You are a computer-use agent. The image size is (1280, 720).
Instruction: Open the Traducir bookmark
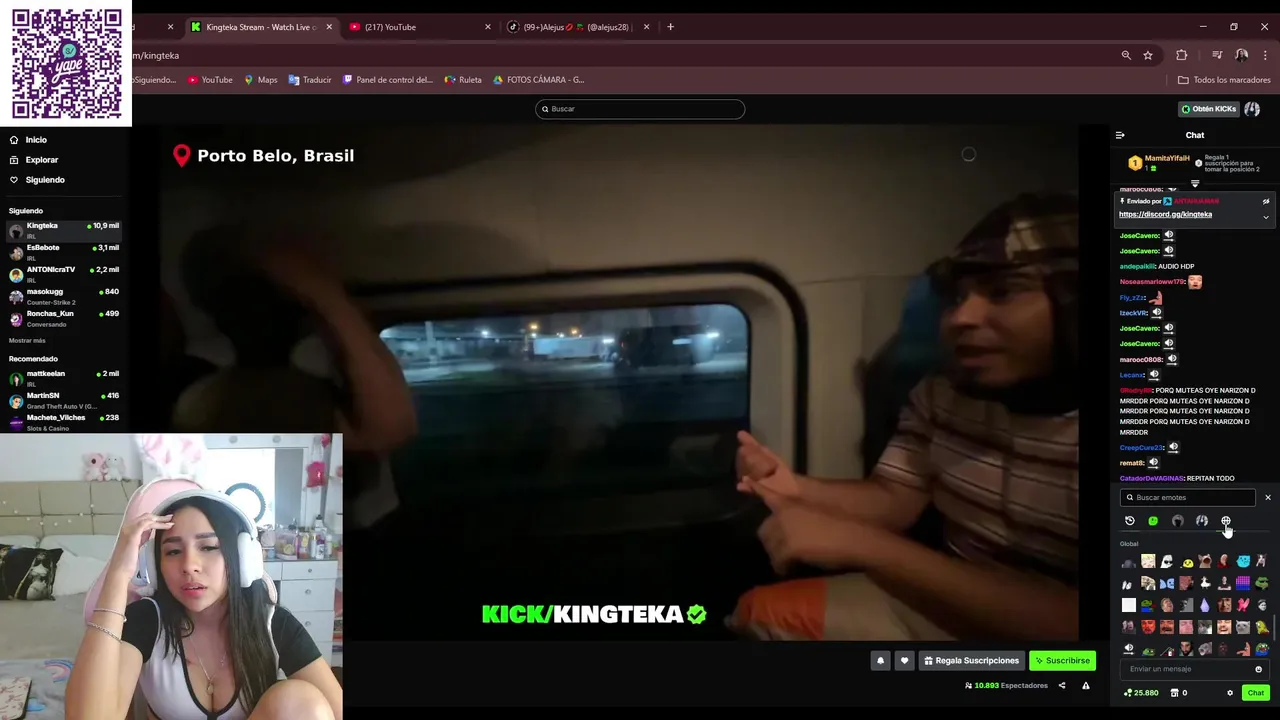click(310, 80)
